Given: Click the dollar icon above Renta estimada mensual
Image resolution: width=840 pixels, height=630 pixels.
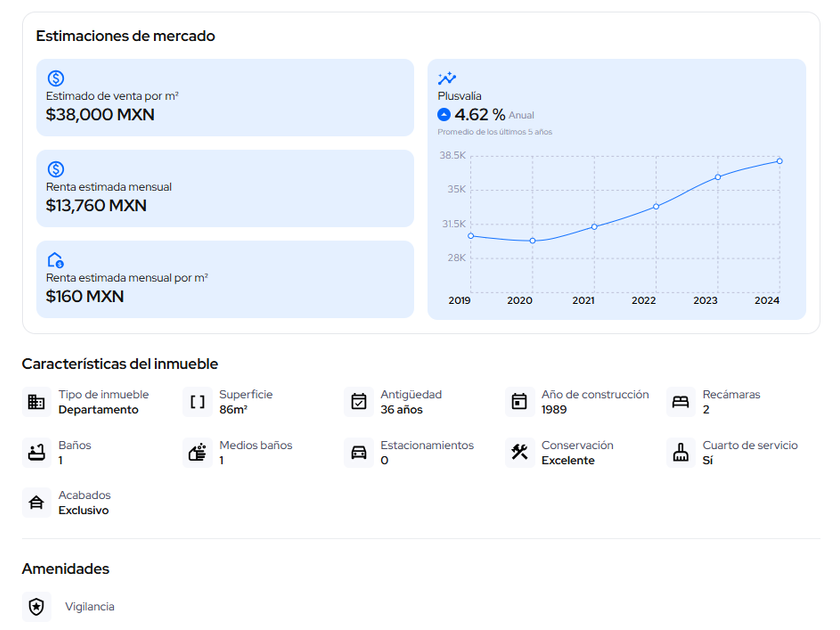Looking at the screenshot, I should pyautogui.click(x=56, y=169).
